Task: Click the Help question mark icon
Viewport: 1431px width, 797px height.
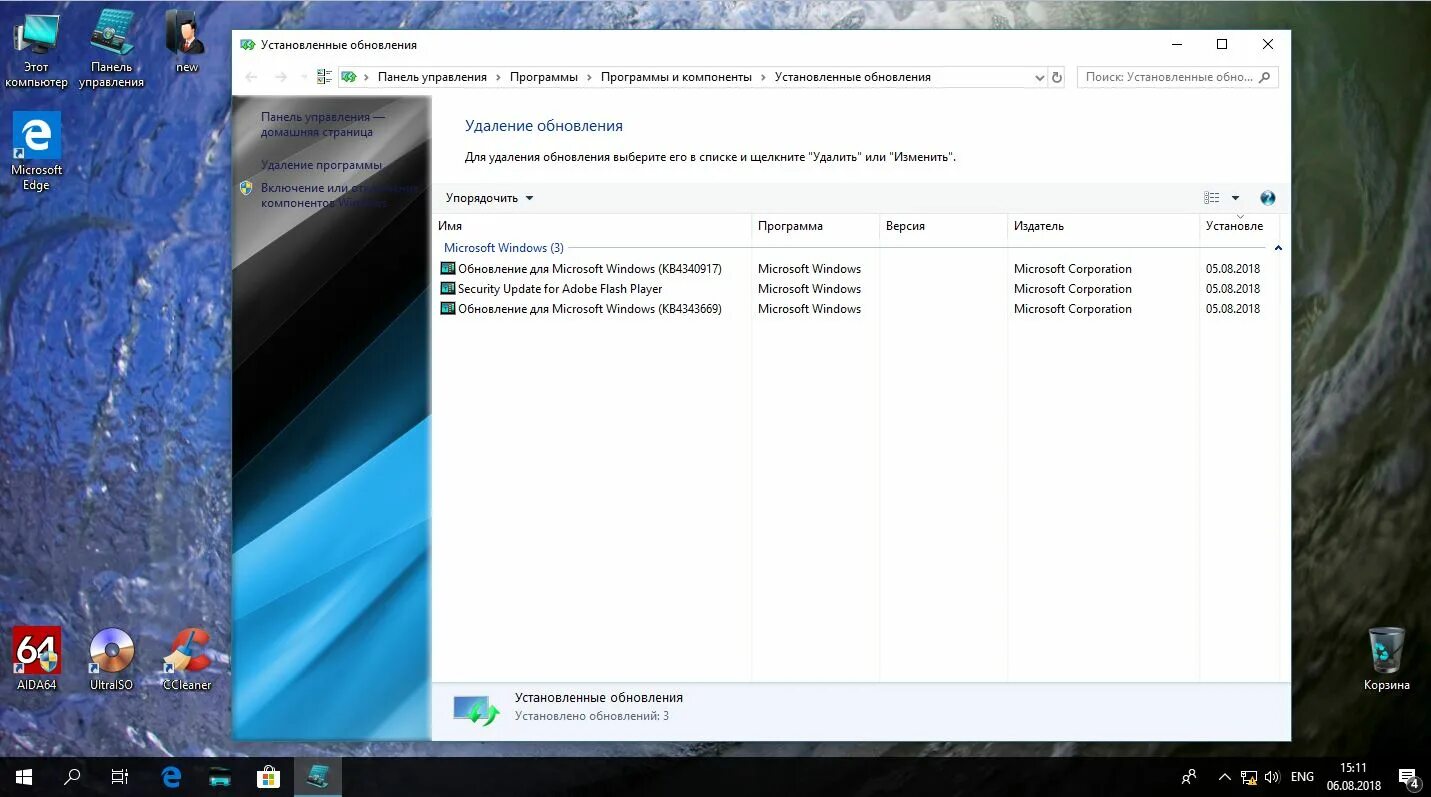Action: click(1268, 198)
